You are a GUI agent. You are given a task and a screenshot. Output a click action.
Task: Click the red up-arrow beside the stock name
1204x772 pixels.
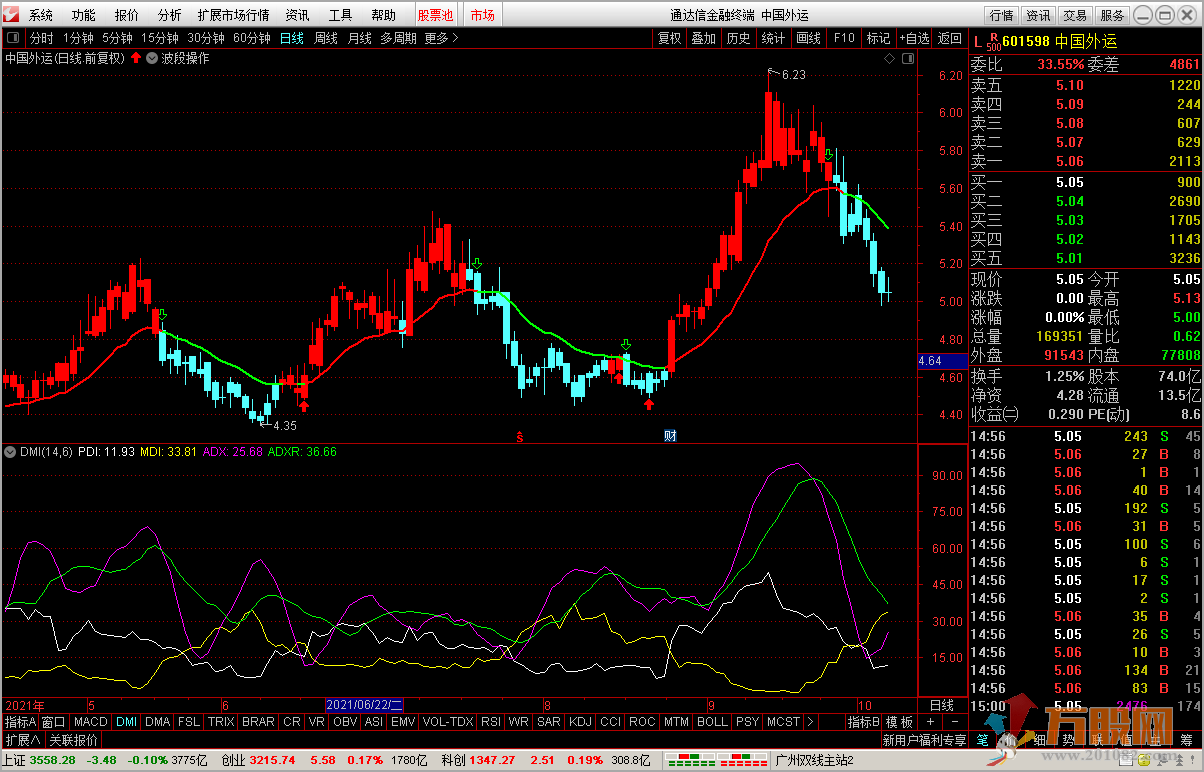tap(136, 58)
